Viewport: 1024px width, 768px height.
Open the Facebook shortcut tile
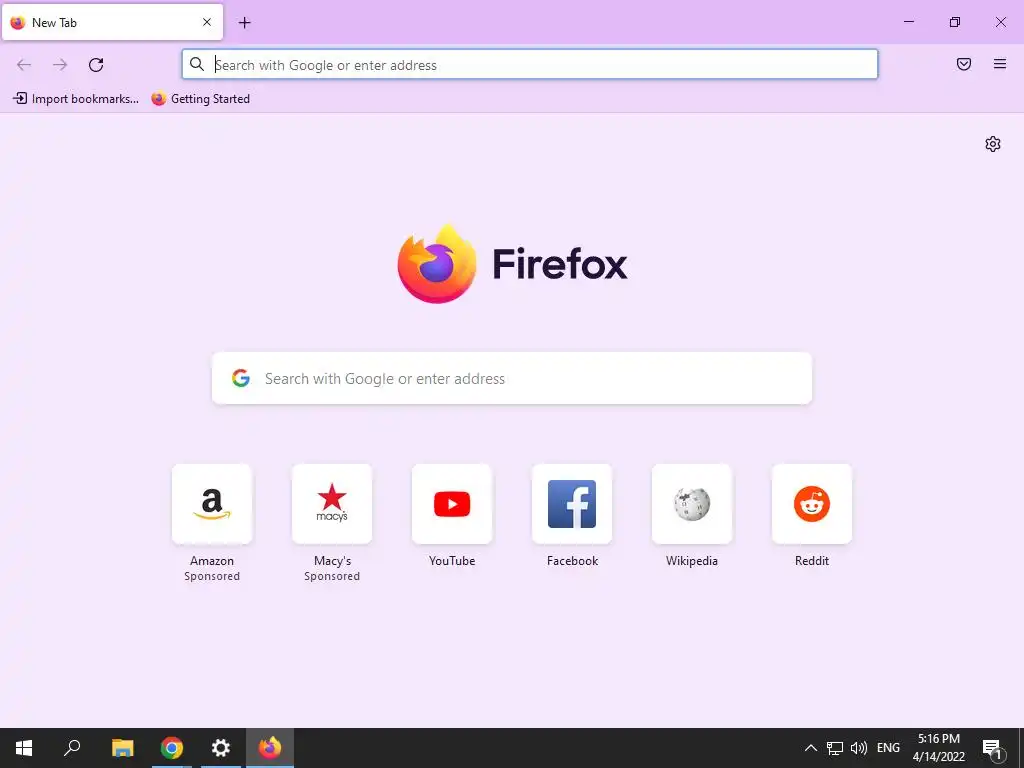coord(572,504)
